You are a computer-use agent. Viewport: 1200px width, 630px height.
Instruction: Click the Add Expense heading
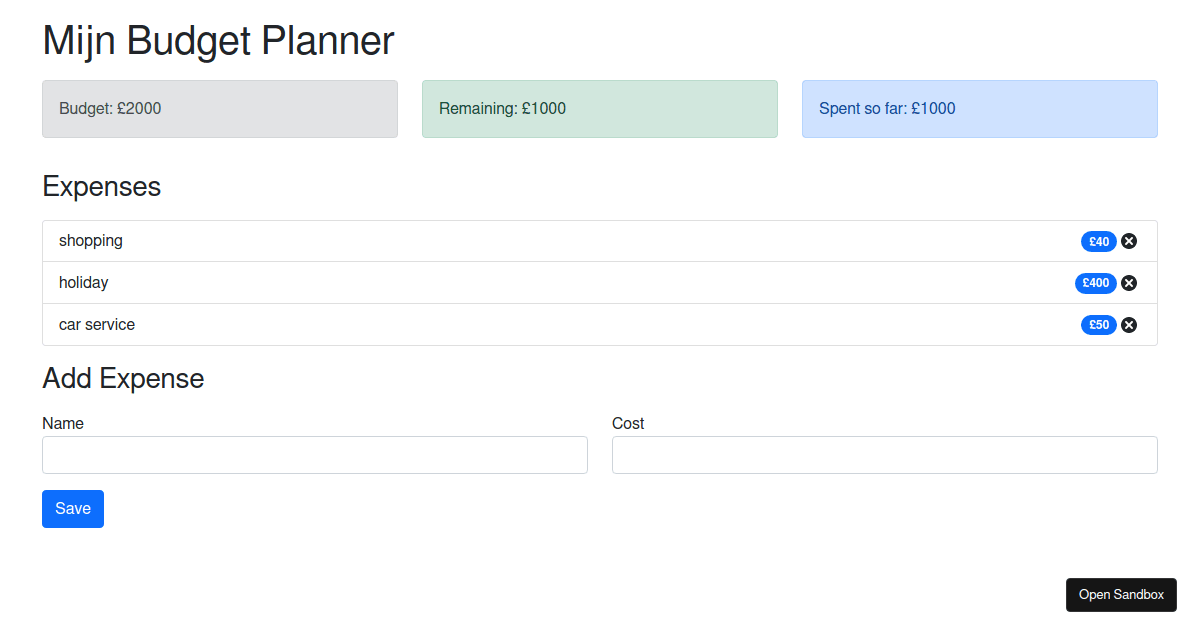(123, 378)
